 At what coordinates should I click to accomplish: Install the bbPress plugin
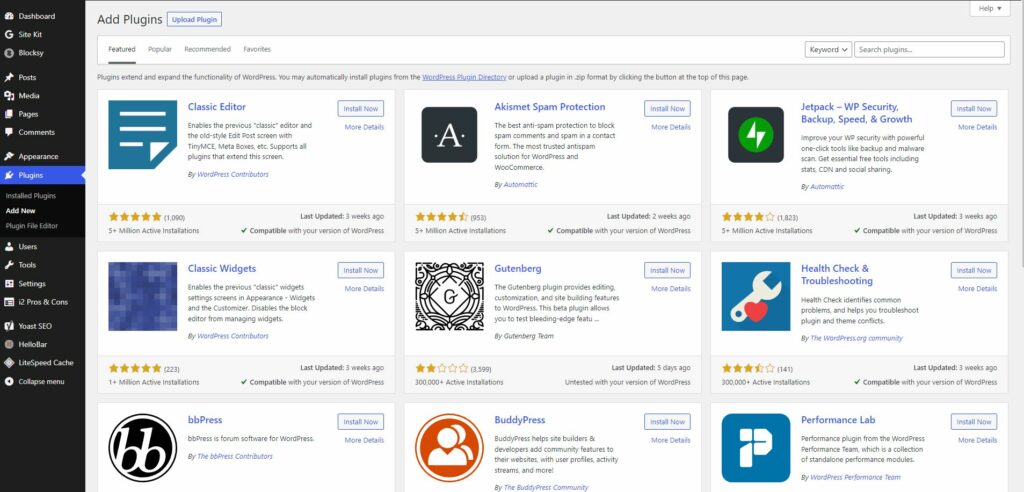point(360,421)
